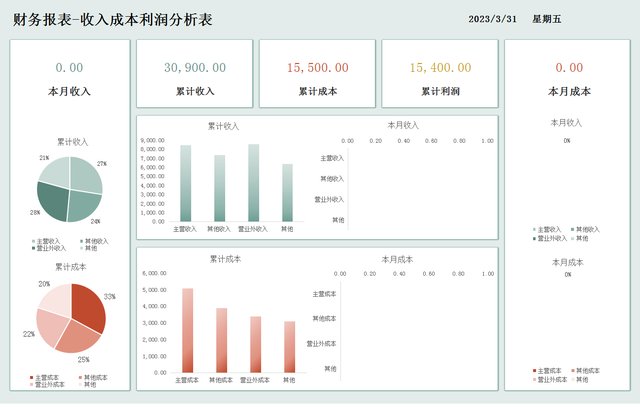Select the 主营成本 bar in 累计成本 bar chart
640x409 pixels.
(187, 330)
